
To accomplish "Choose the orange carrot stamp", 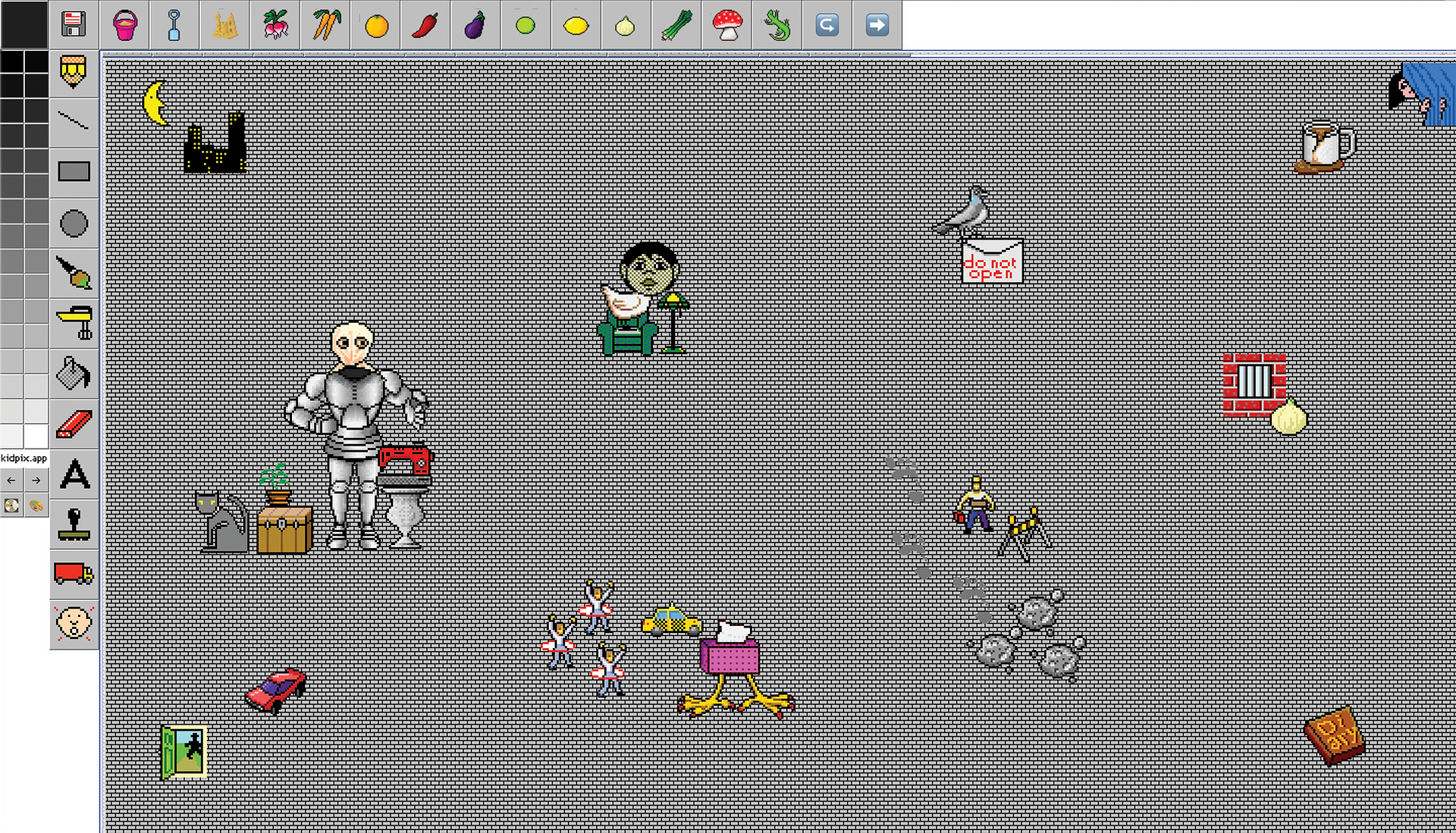I will (x=325, y=25).
